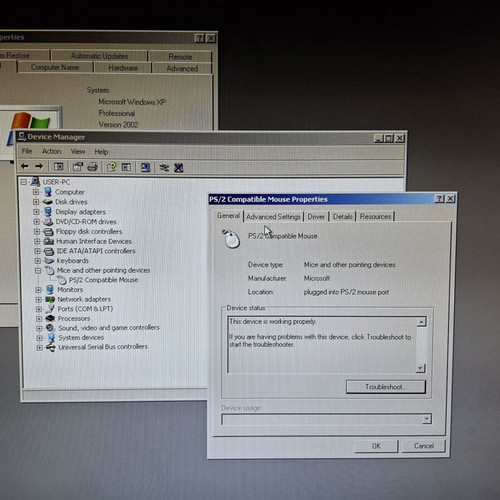Click device status scrollbar down arrow
The height and width of the screenshot is (500, 500).
point(421,368)
